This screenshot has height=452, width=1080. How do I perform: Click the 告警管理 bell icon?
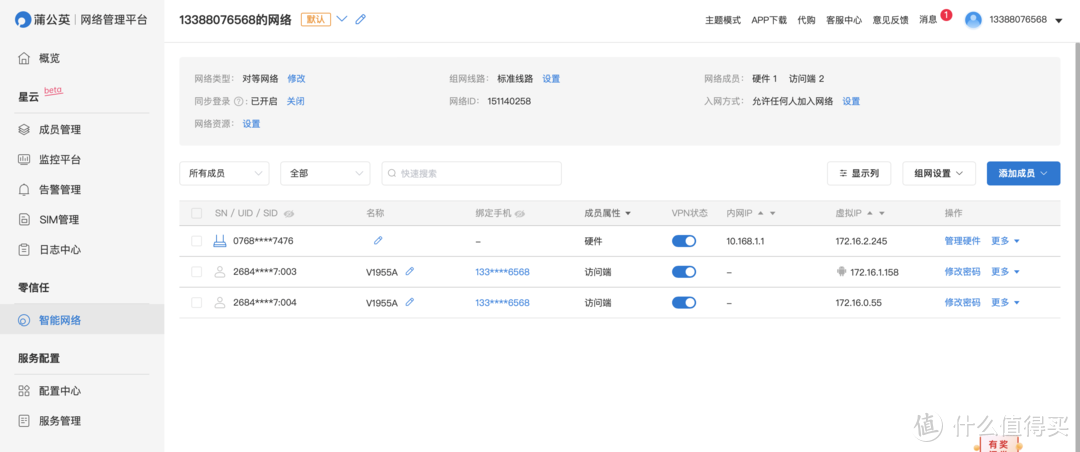click(x=24, y=189)
